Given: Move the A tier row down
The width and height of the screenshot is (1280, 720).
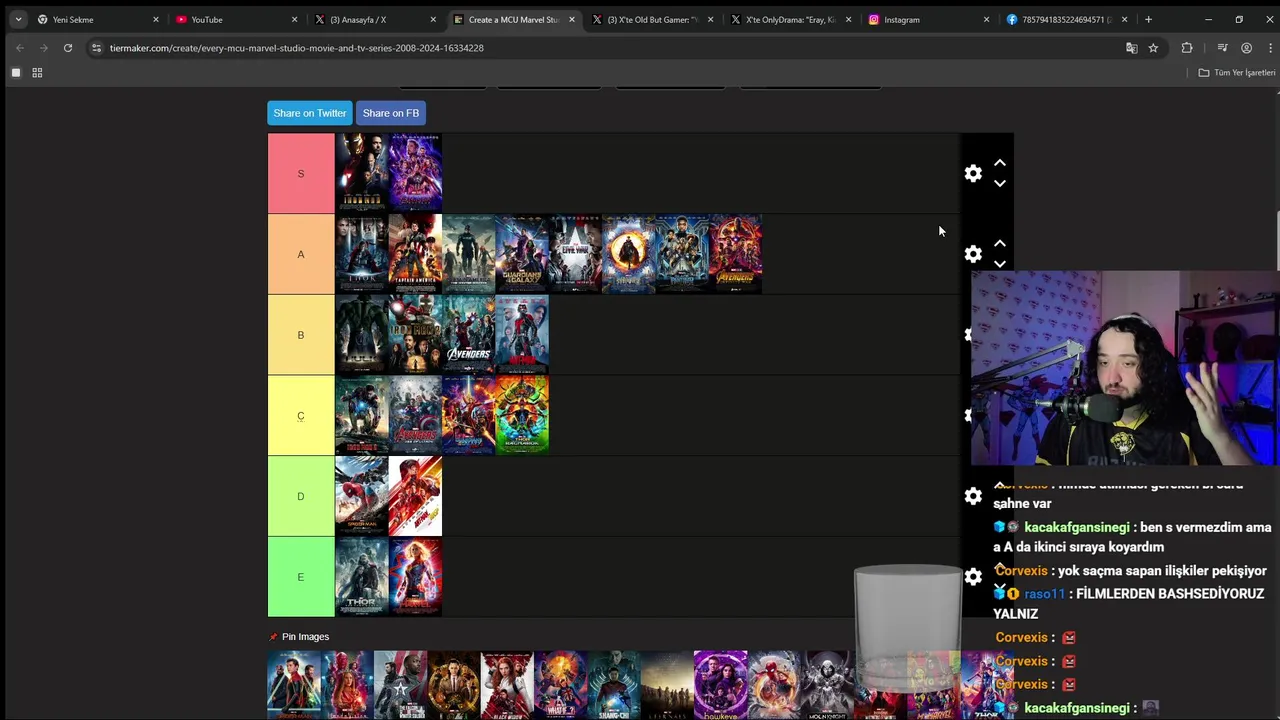Looking at the screenshot, I should pos(999,264).
